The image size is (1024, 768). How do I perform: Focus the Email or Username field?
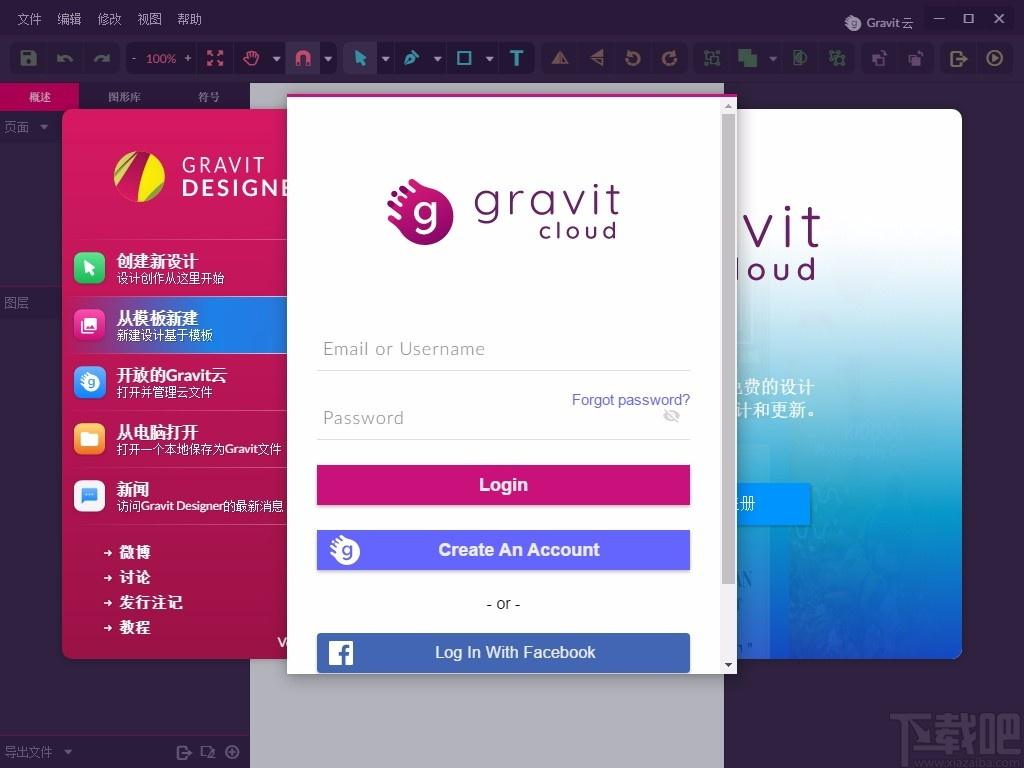click(x=503, y=349)
